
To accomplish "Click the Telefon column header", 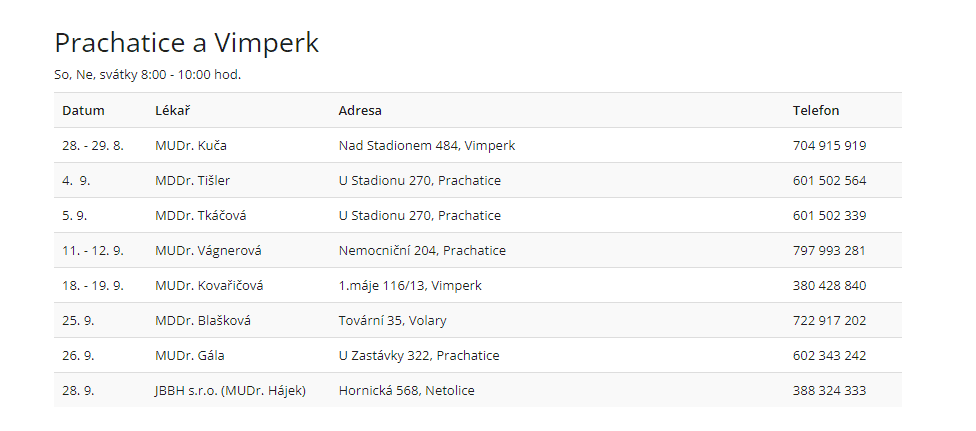I will point(816,111).
